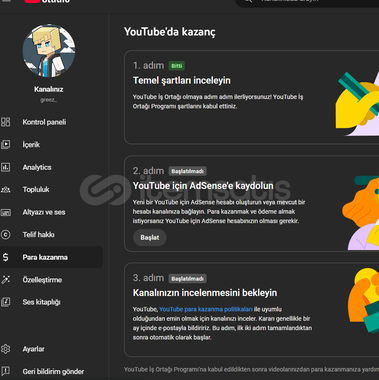The image size is (379, 380).
Task: Click the Başlat button for AdSense
Action: click(x=150, y=238)
